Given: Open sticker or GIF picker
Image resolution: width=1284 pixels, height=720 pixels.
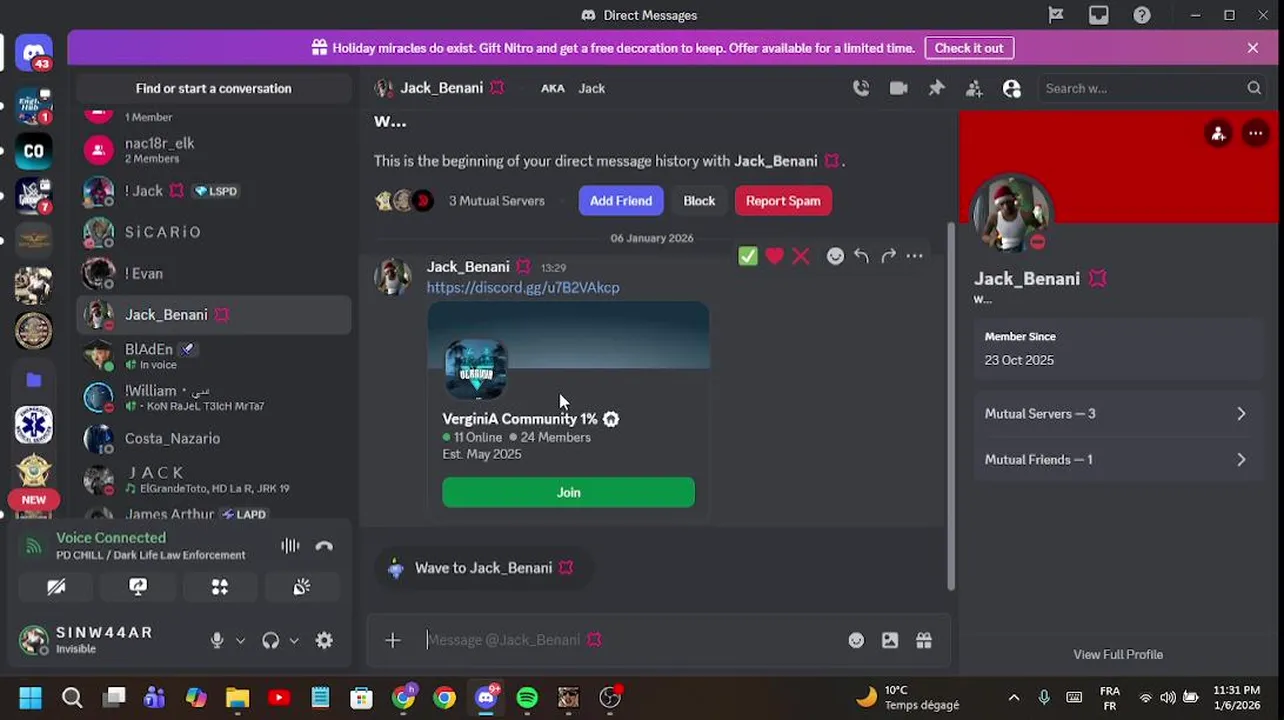Looking at the screenshot, I should point(890,640).
